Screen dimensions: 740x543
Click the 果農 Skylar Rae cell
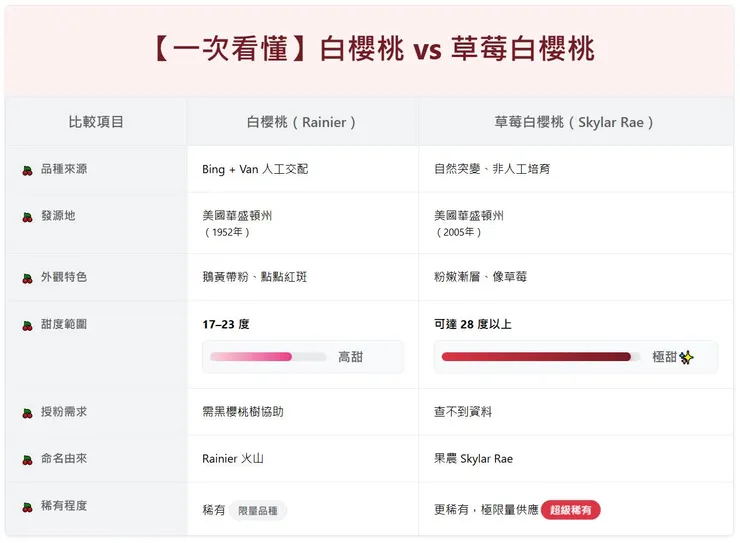474,459
